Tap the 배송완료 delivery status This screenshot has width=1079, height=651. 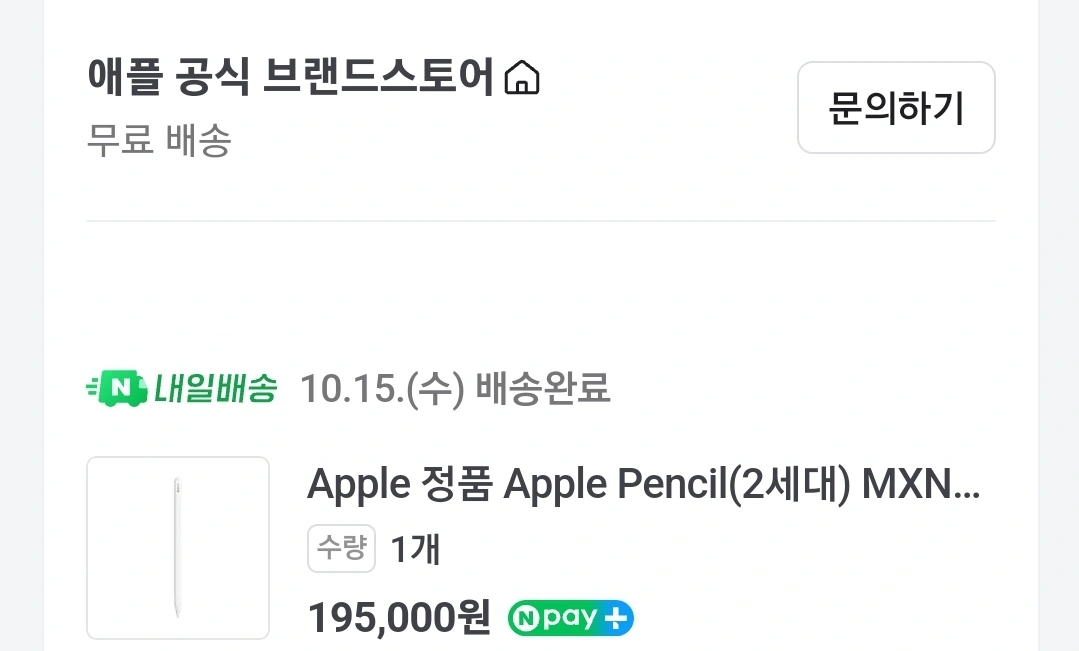pyautogui.click(x=542, y=388)
